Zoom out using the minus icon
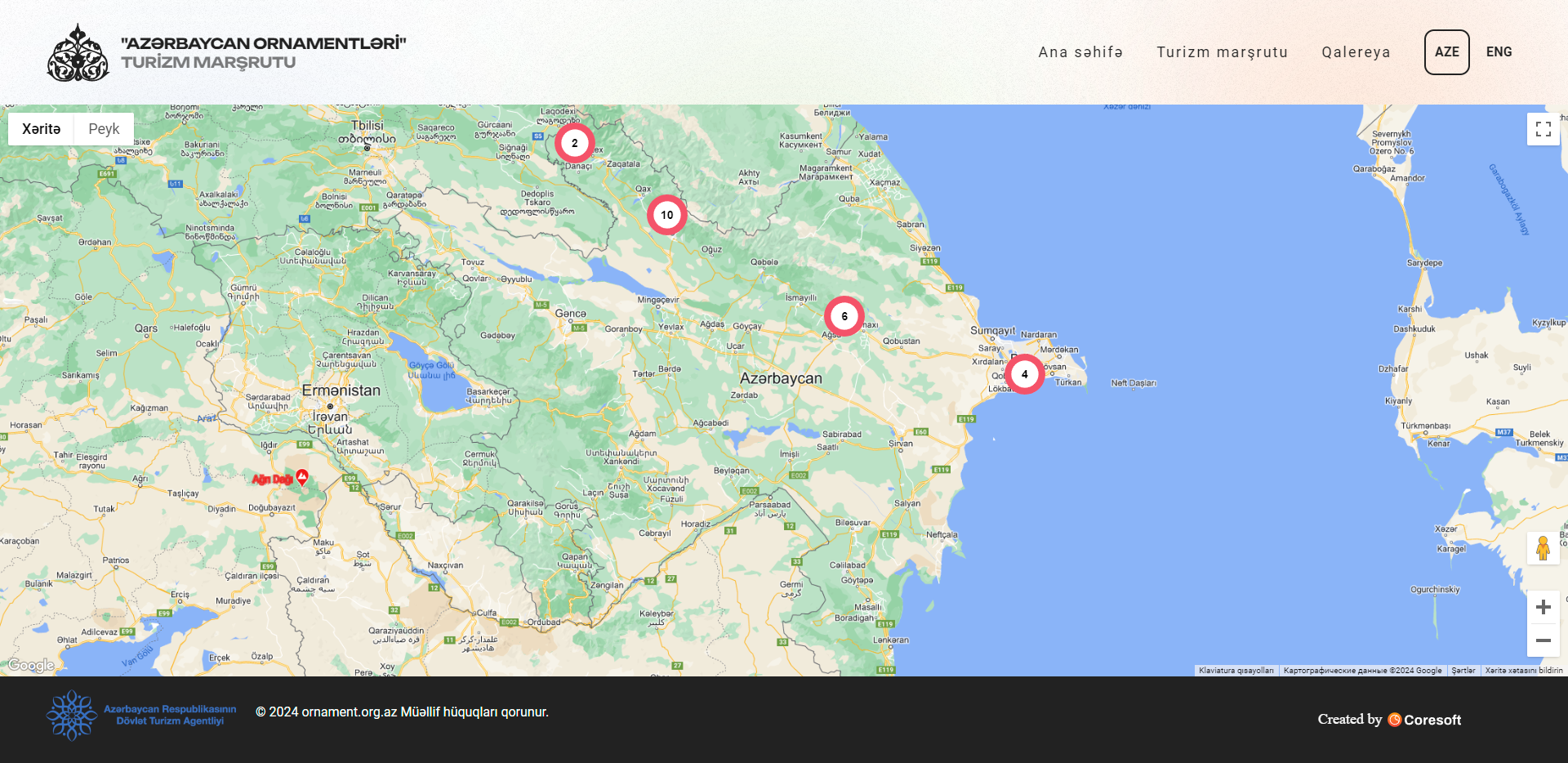Image resolution: width=1568 pixels, height=763 pixels. click(x=1543, y=640)
